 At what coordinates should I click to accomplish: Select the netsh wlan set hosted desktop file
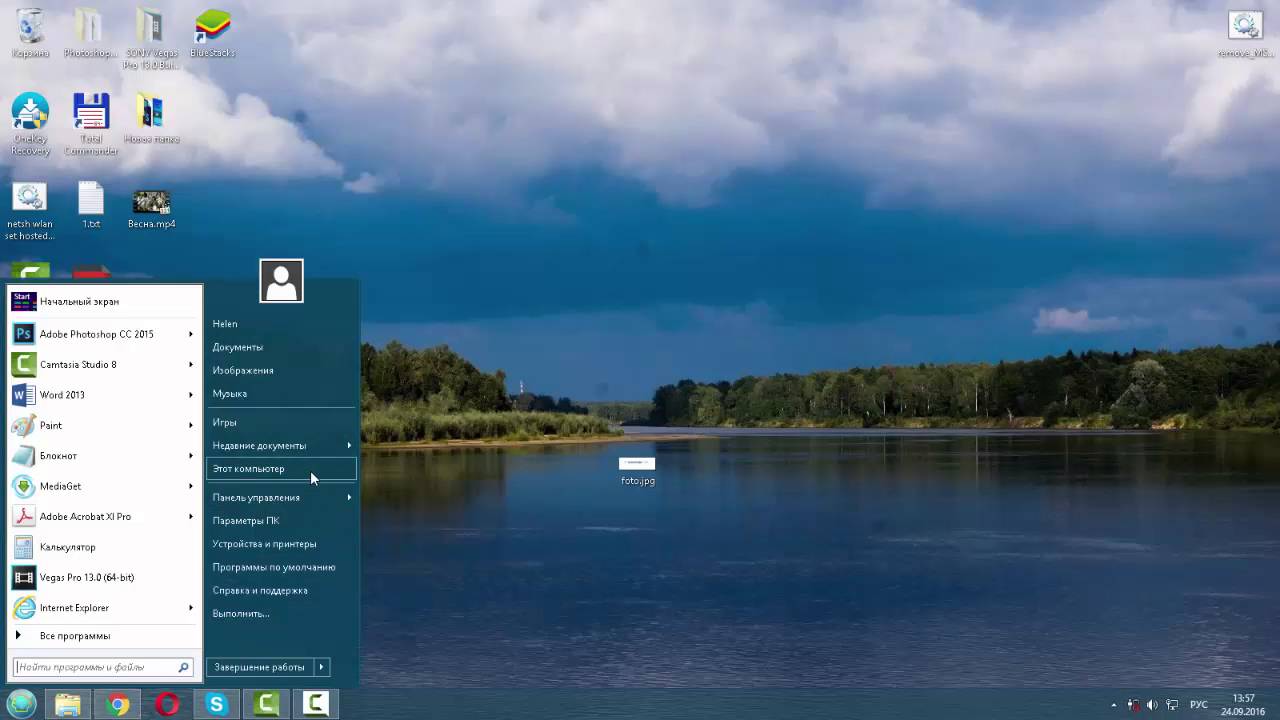point(30,211)
